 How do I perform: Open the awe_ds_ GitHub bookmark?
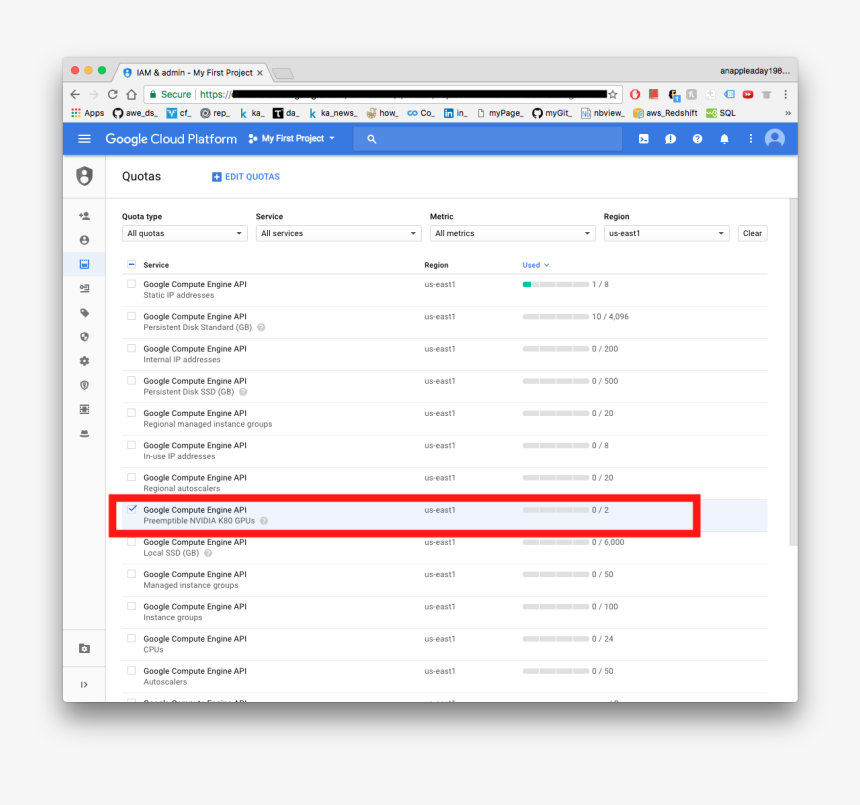pos(135,113)
